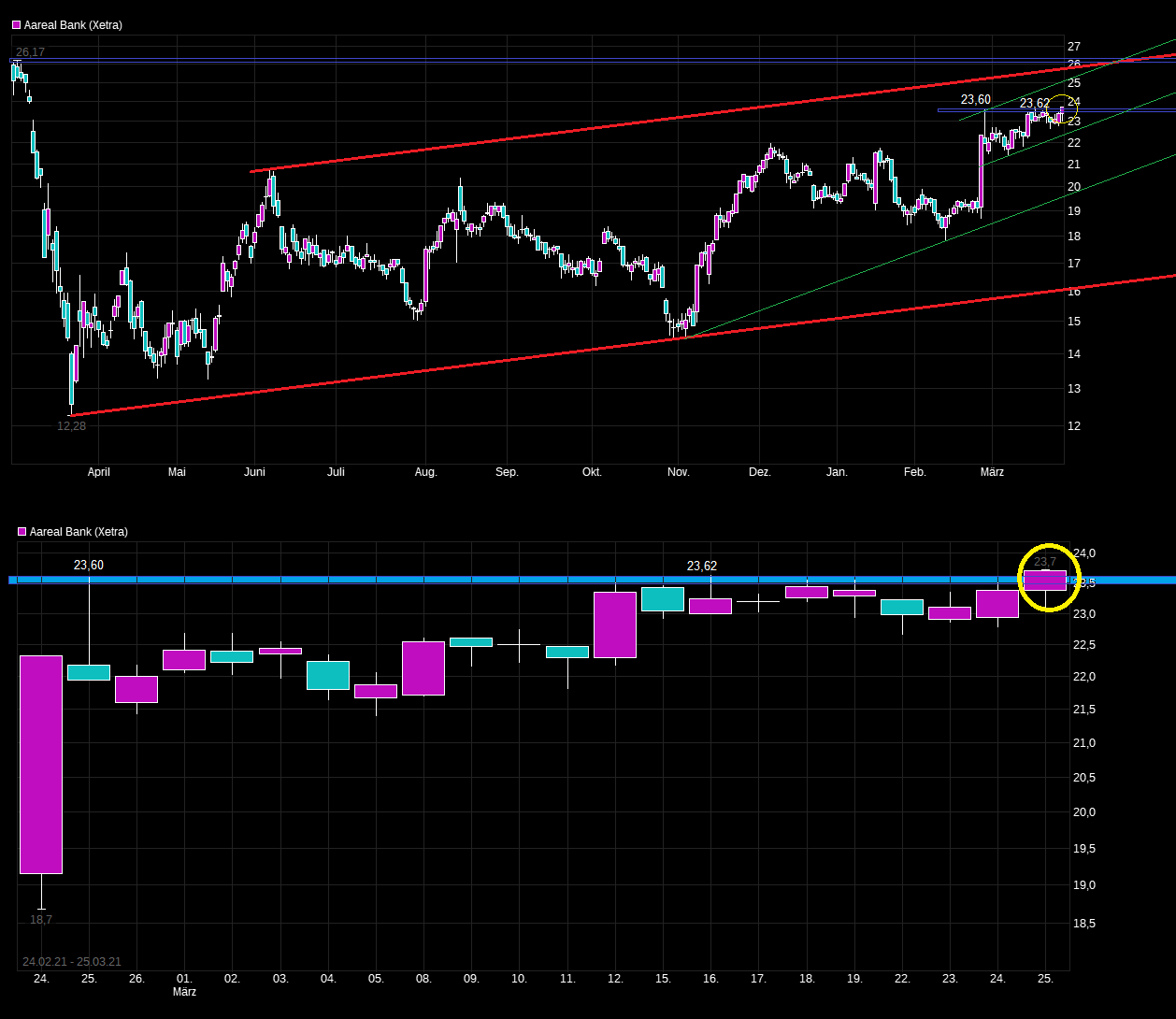Click the magenta legend square in lower chart

point(22,532)
